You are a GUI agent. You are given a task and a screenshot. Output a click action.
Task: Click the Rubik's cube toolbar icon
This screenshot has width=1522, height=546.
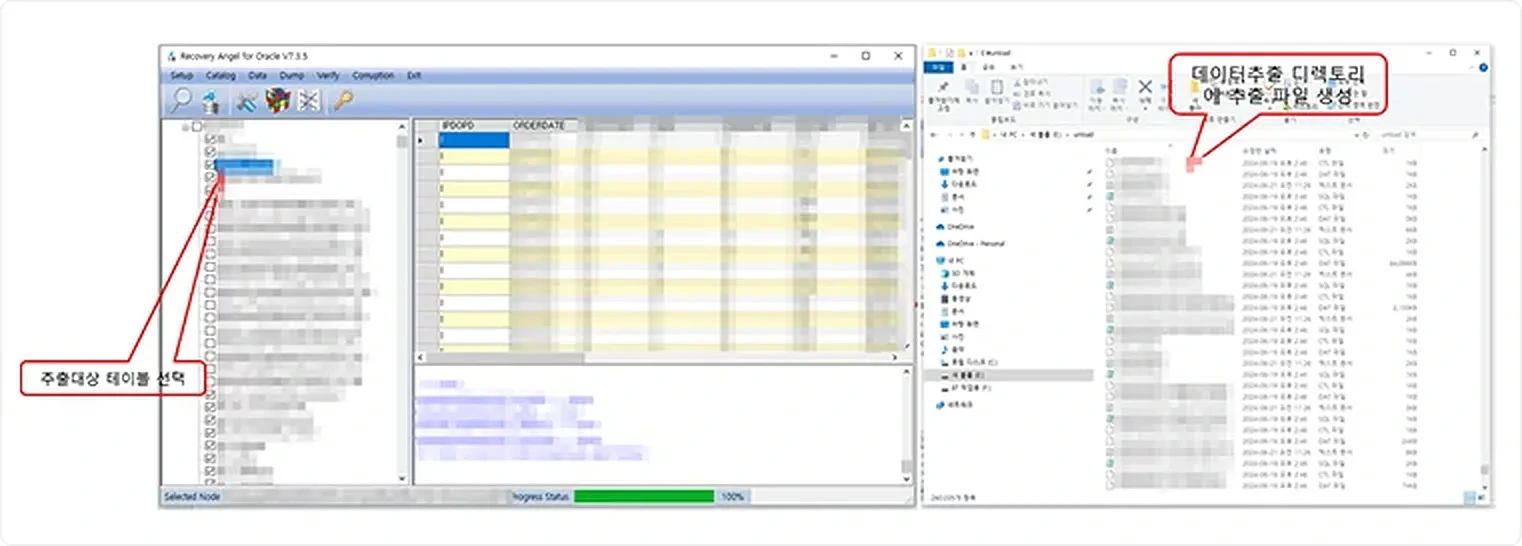278,101
